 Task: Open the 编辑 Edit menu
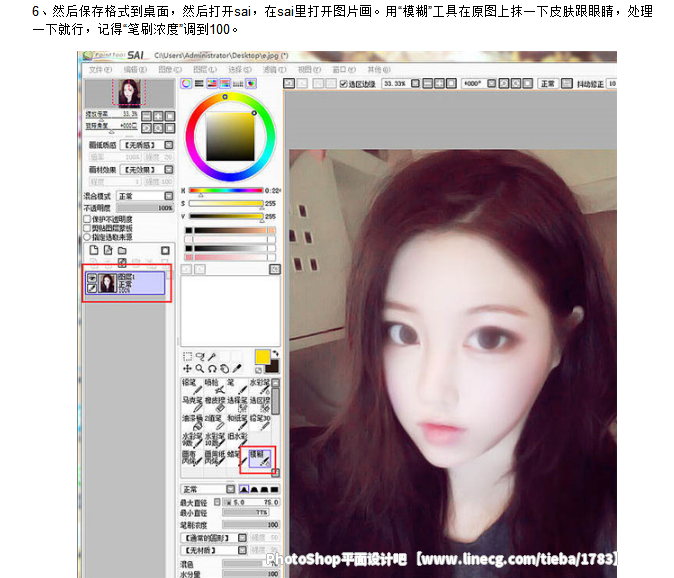coord(135,69)
